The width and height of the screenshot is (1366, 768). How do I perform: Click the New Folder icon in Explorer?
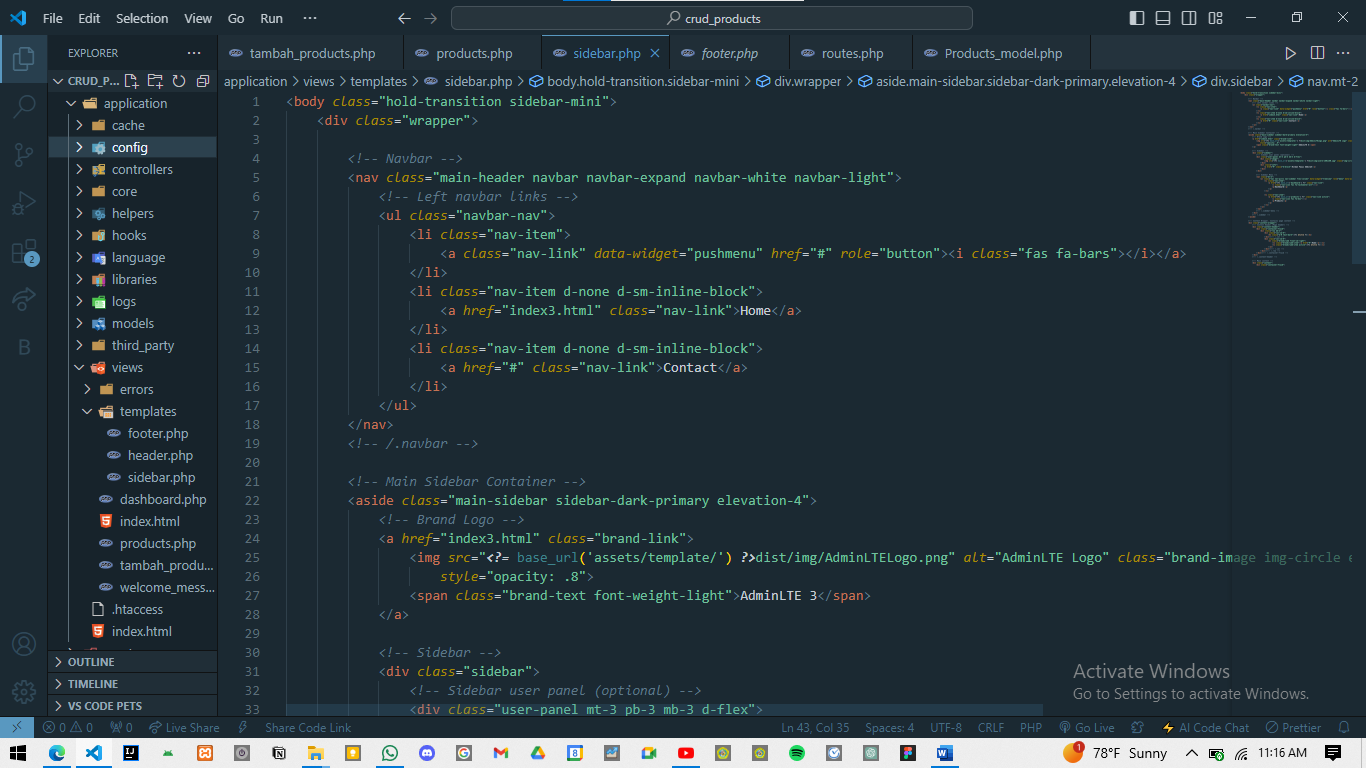(x=155, y=81)
